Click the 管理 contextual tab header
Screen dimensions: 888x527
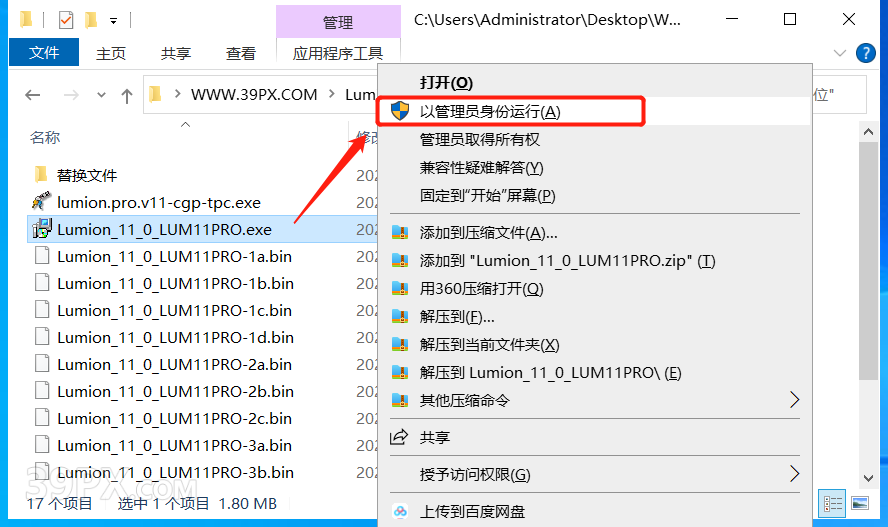(338, 22)
